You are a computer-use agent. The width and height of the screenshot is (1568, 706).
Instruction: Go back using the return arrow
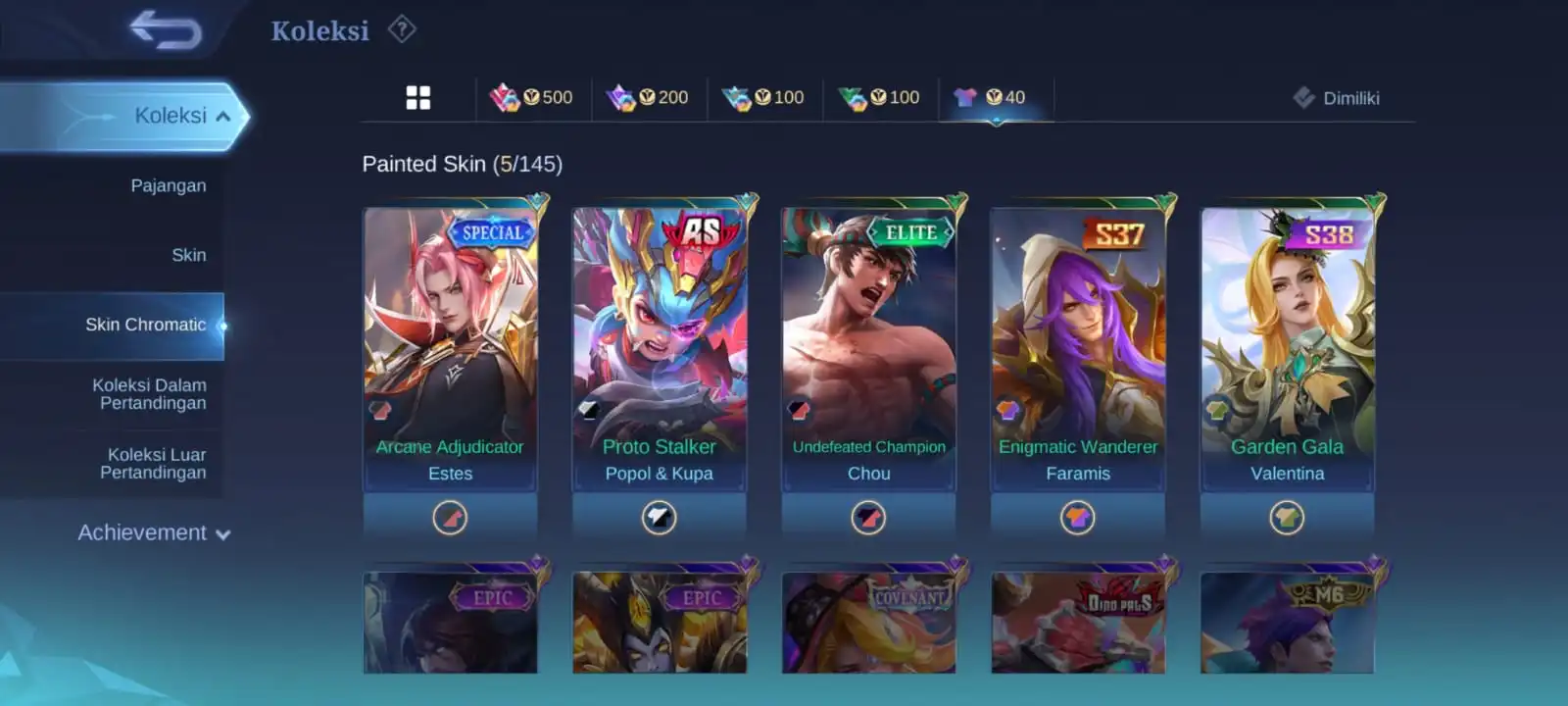(x=166, y=29)
